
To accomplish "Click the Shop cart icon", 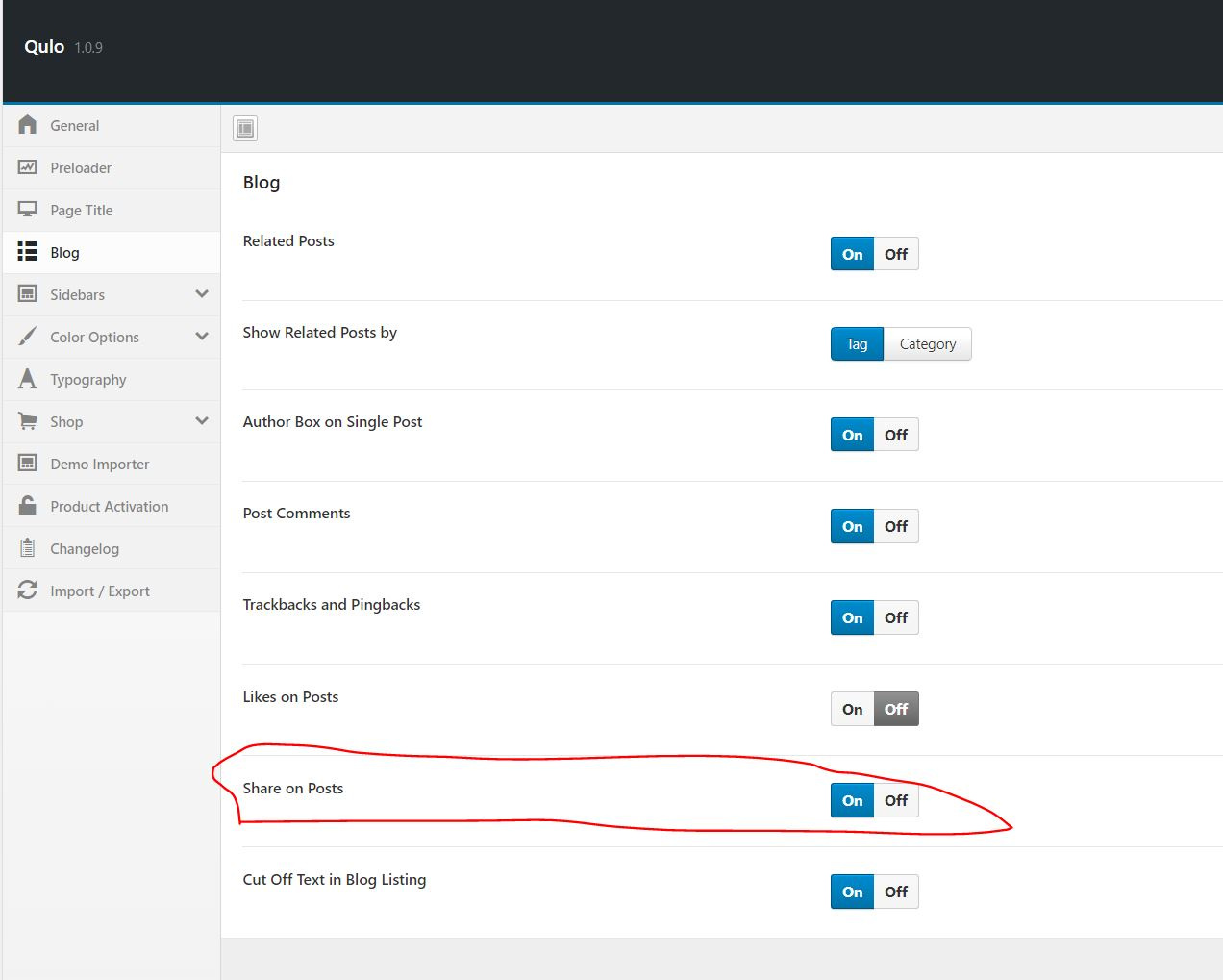I will (x=28, y=421).
